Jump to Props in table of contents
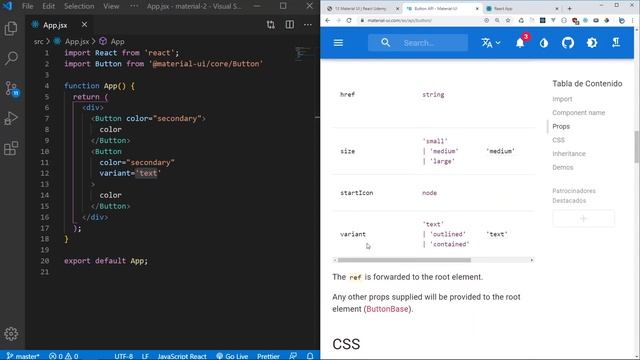640x360 pixels. click(x=561, y=127)
